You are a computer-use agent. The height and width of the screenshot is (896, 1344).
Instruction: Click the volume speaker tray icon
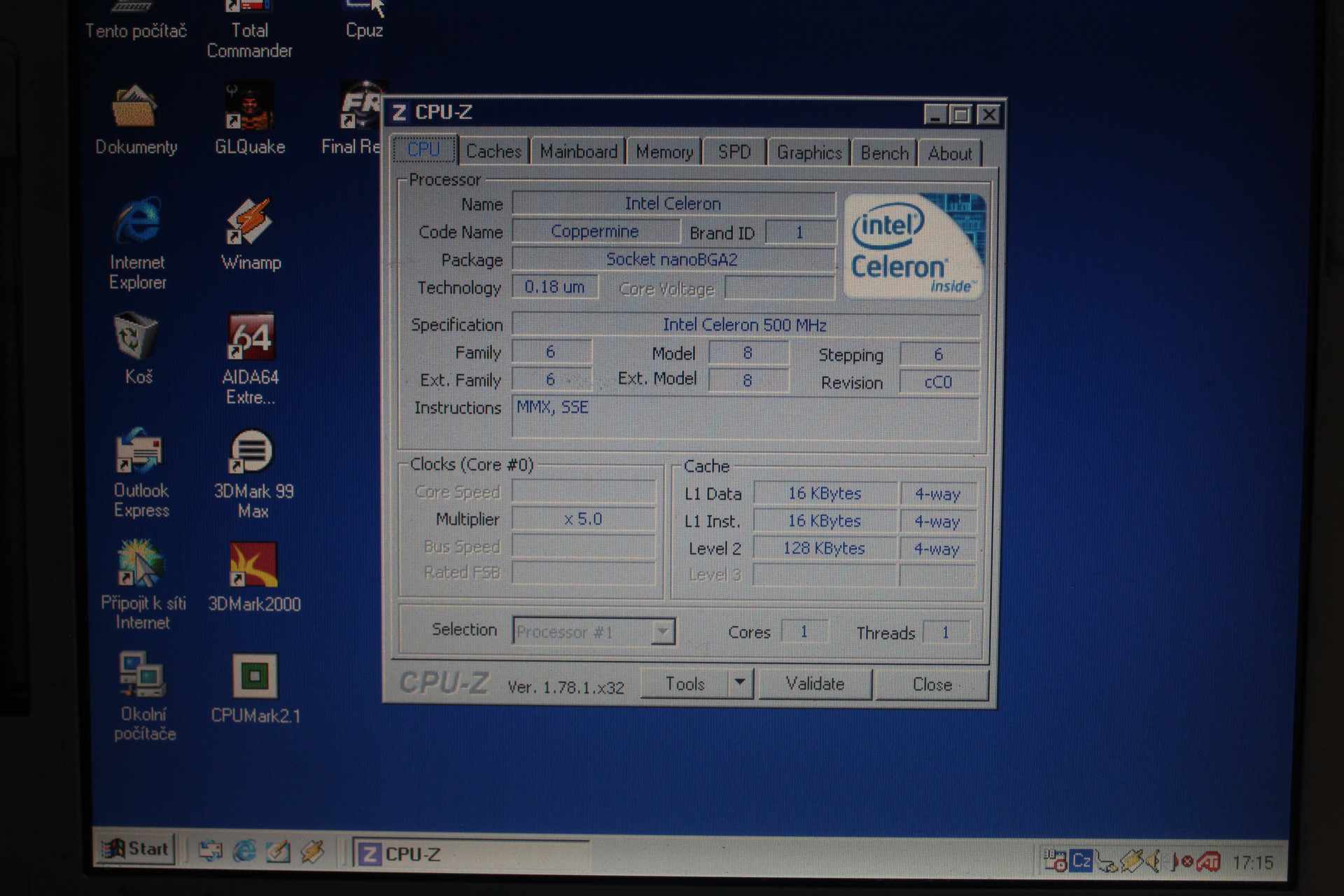[x=1151, y=860]
